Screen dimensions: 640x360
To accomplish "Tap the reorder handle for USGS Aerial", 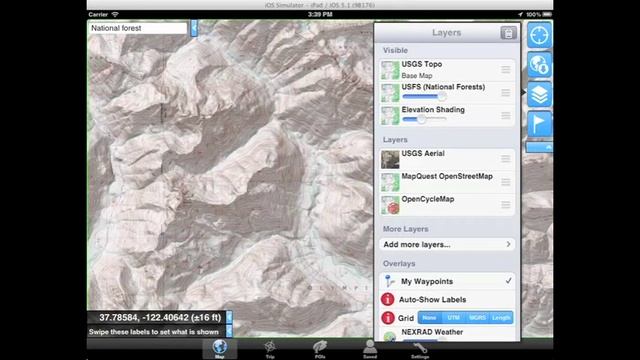I will click(x=506, y=159).
